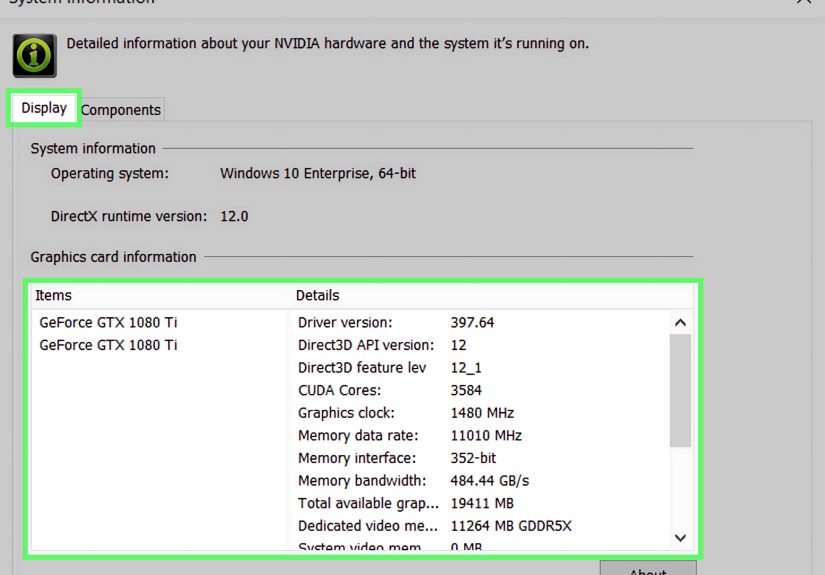Select the 12_1 feature level value
The height and width of the screenshot is (575, 825).
click(x=466, y=368)
